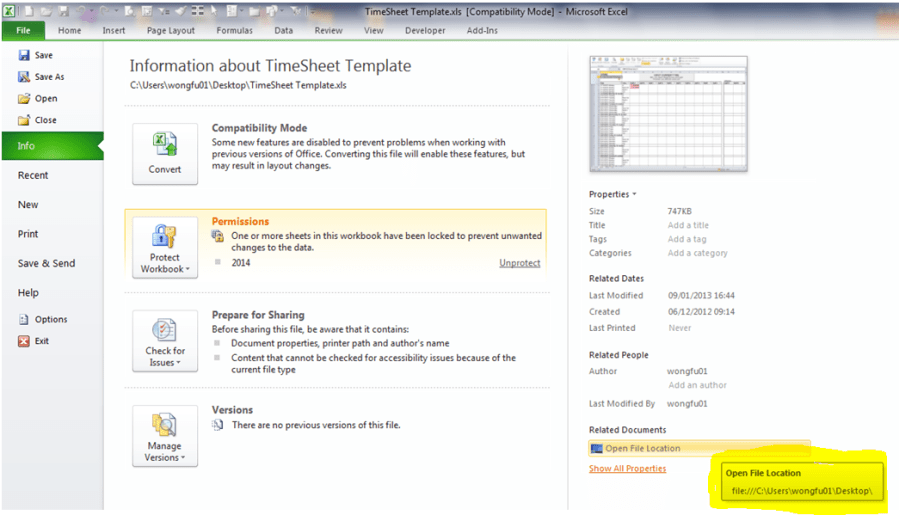Open the Page Layout tab
899x515 pixels.
pos(171,31)
